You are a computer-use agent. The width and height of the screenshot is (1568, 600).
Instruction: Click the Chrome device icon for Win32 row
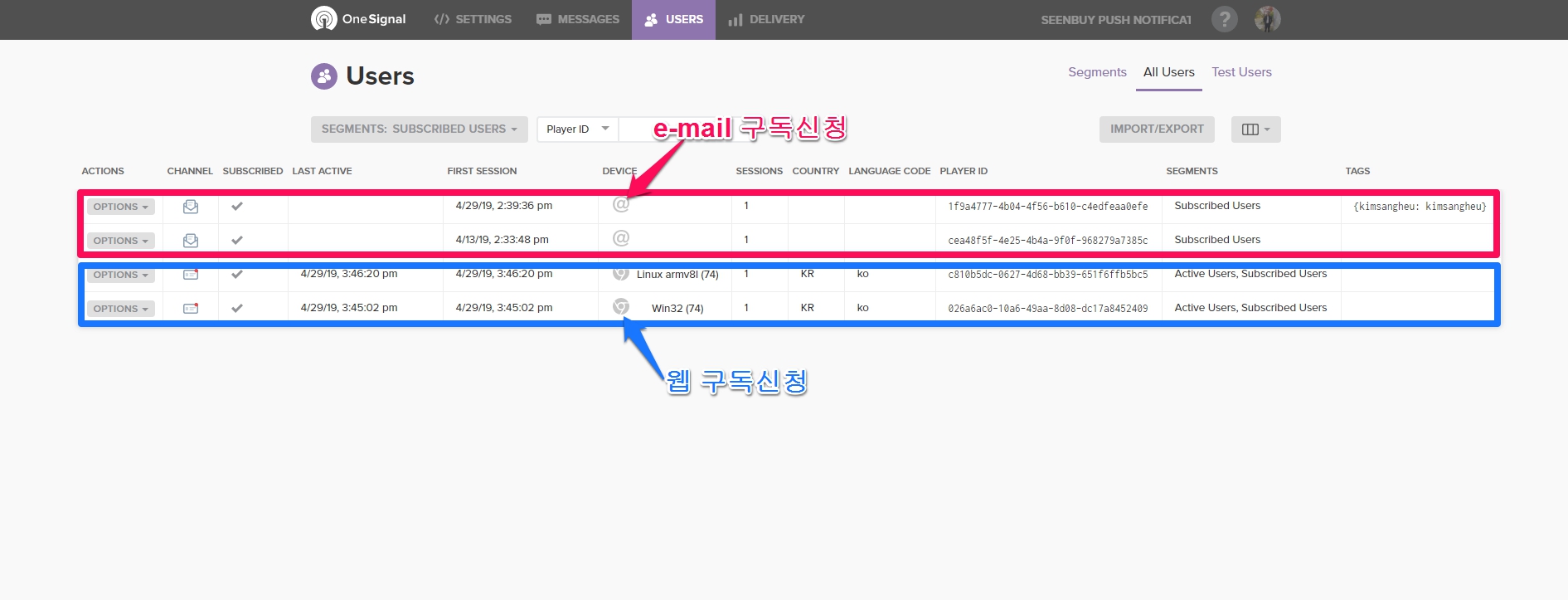coord(620,307)
